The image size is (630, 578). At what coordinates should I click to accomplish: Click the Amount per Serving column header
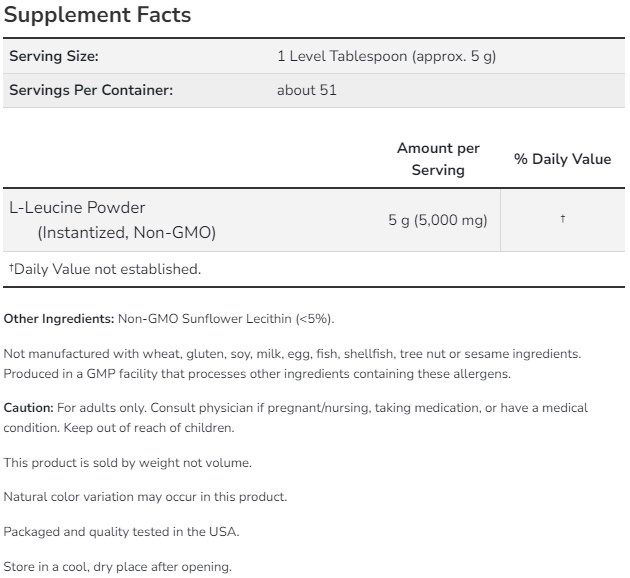point(438,159)
